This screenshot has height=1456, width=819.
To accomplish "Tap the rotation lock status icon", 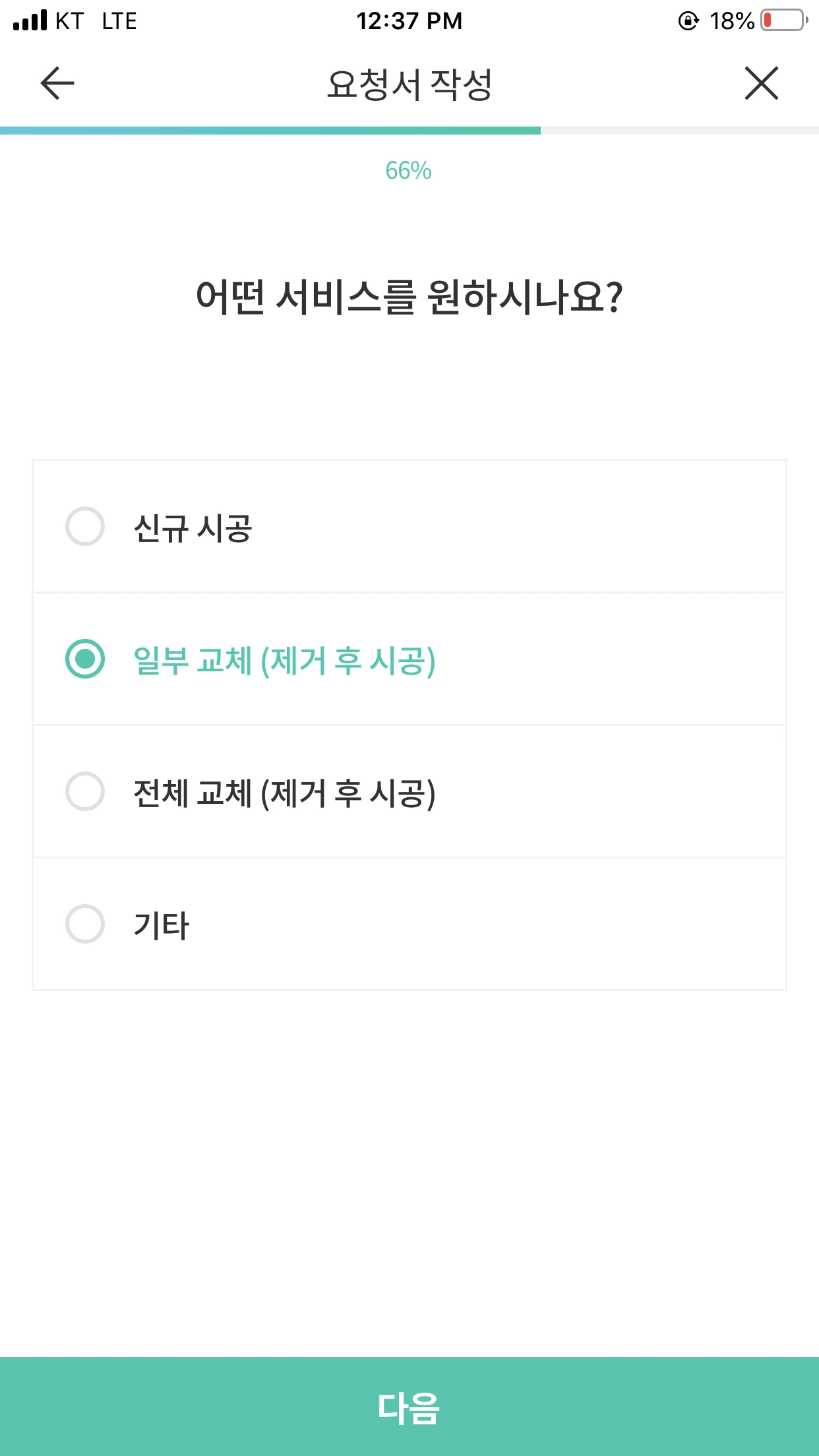I will tap(688, 21).
